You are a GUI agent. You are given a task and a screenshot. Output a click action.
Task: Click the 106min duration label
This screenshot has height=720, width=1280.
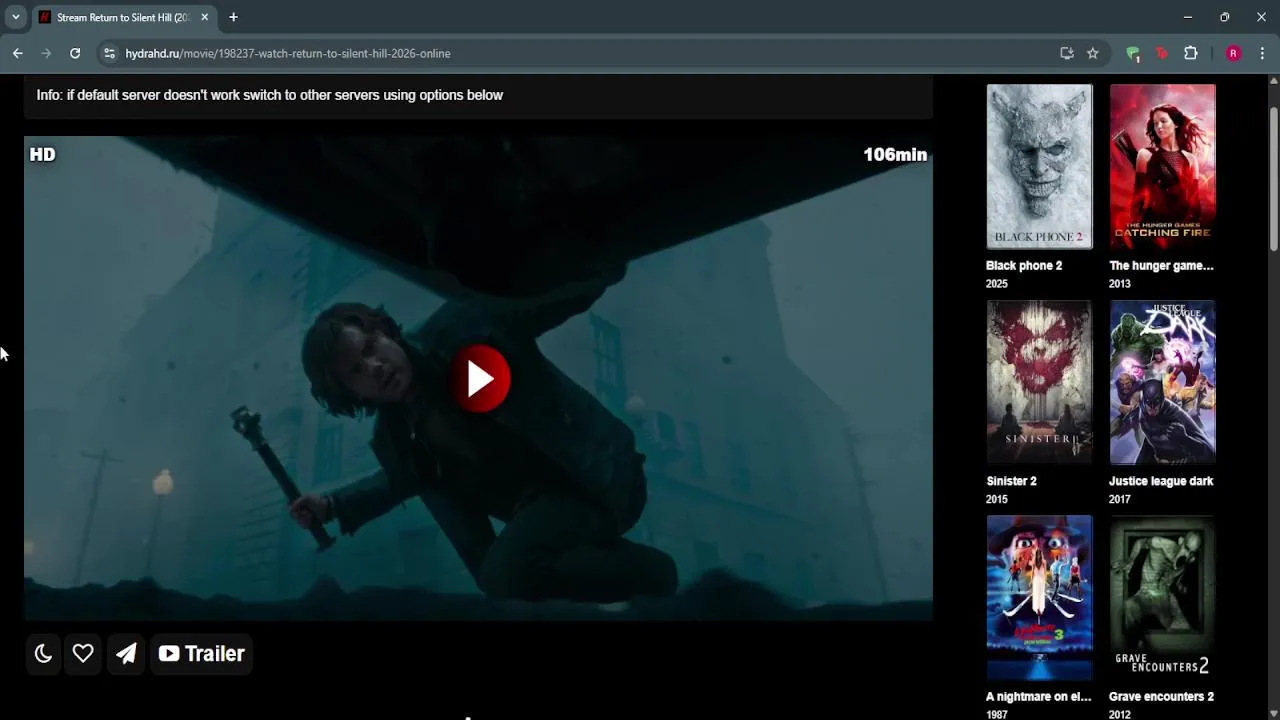coord(895,154)
